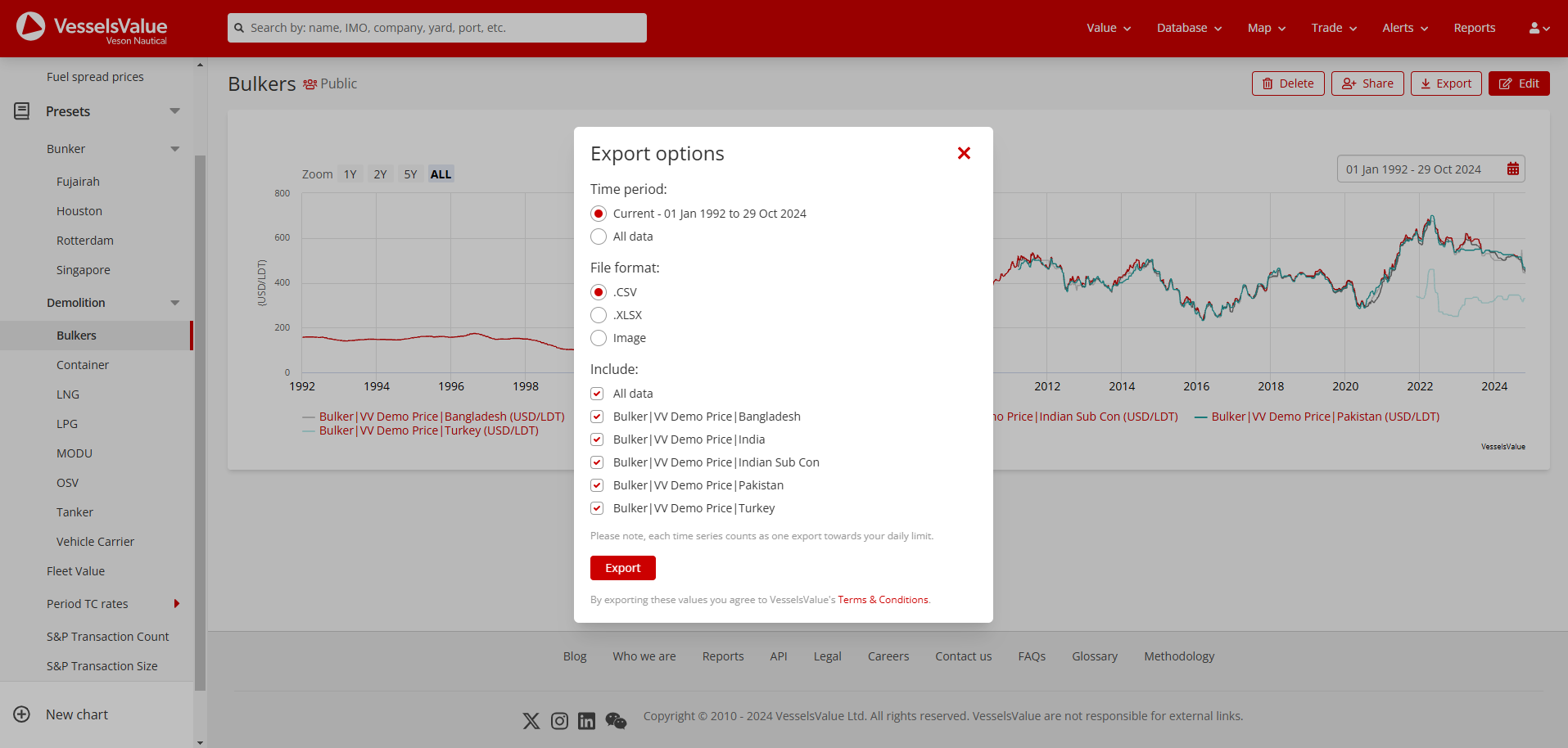
Task: Click the search input field
Action: [436, 27]
